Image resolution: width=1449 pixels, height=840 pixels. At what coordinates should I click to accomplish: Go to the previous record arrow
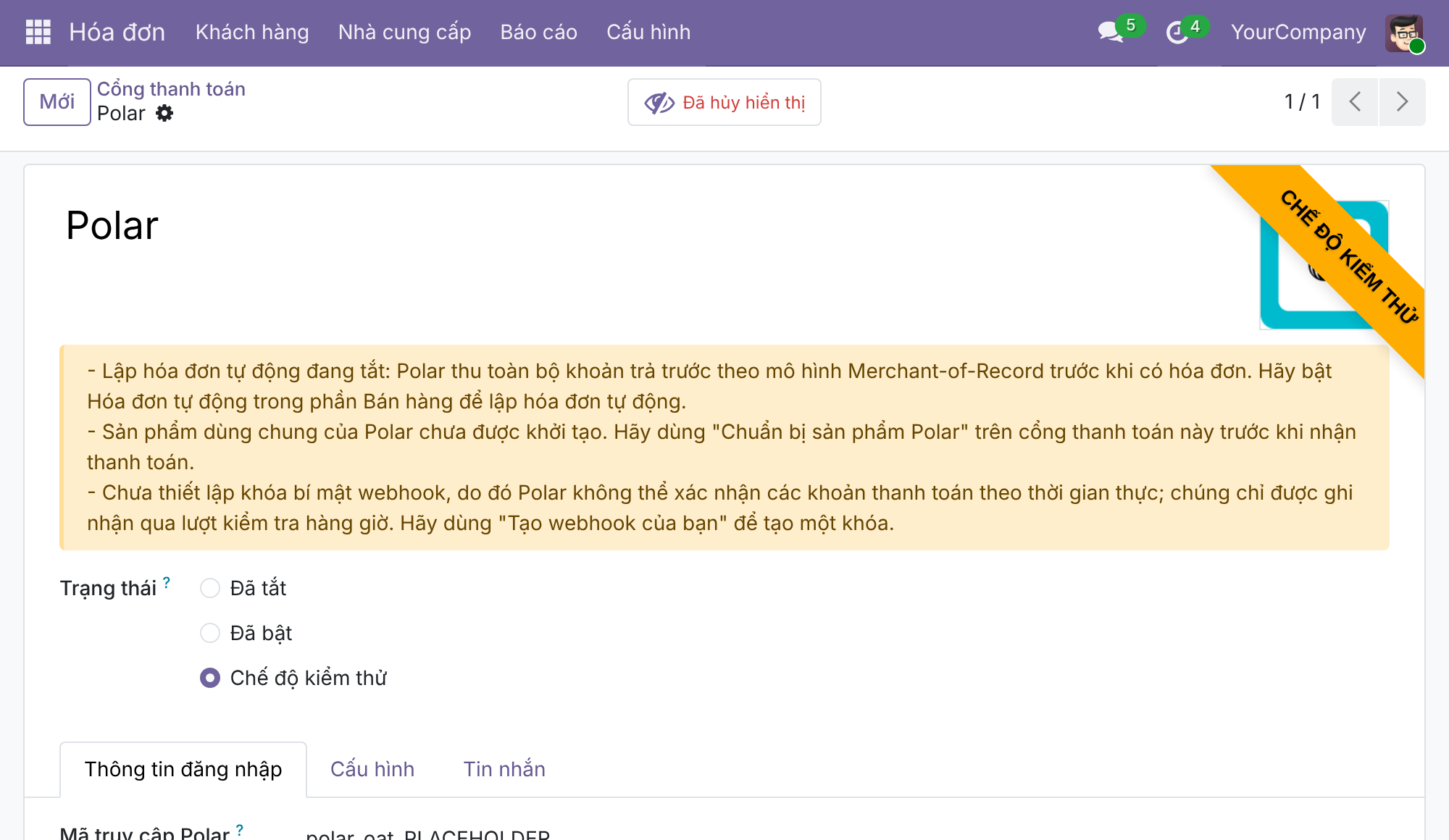pyautogui.click(x=1355, y=102)
